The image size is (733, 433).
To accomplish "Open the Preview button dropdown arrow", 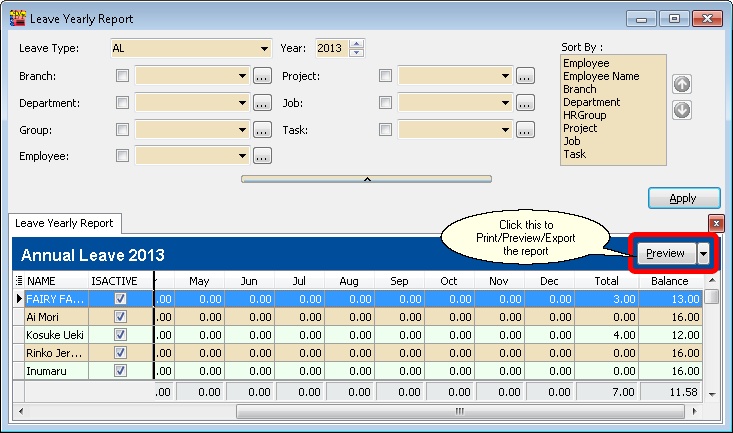I will [x=703, y=254].
